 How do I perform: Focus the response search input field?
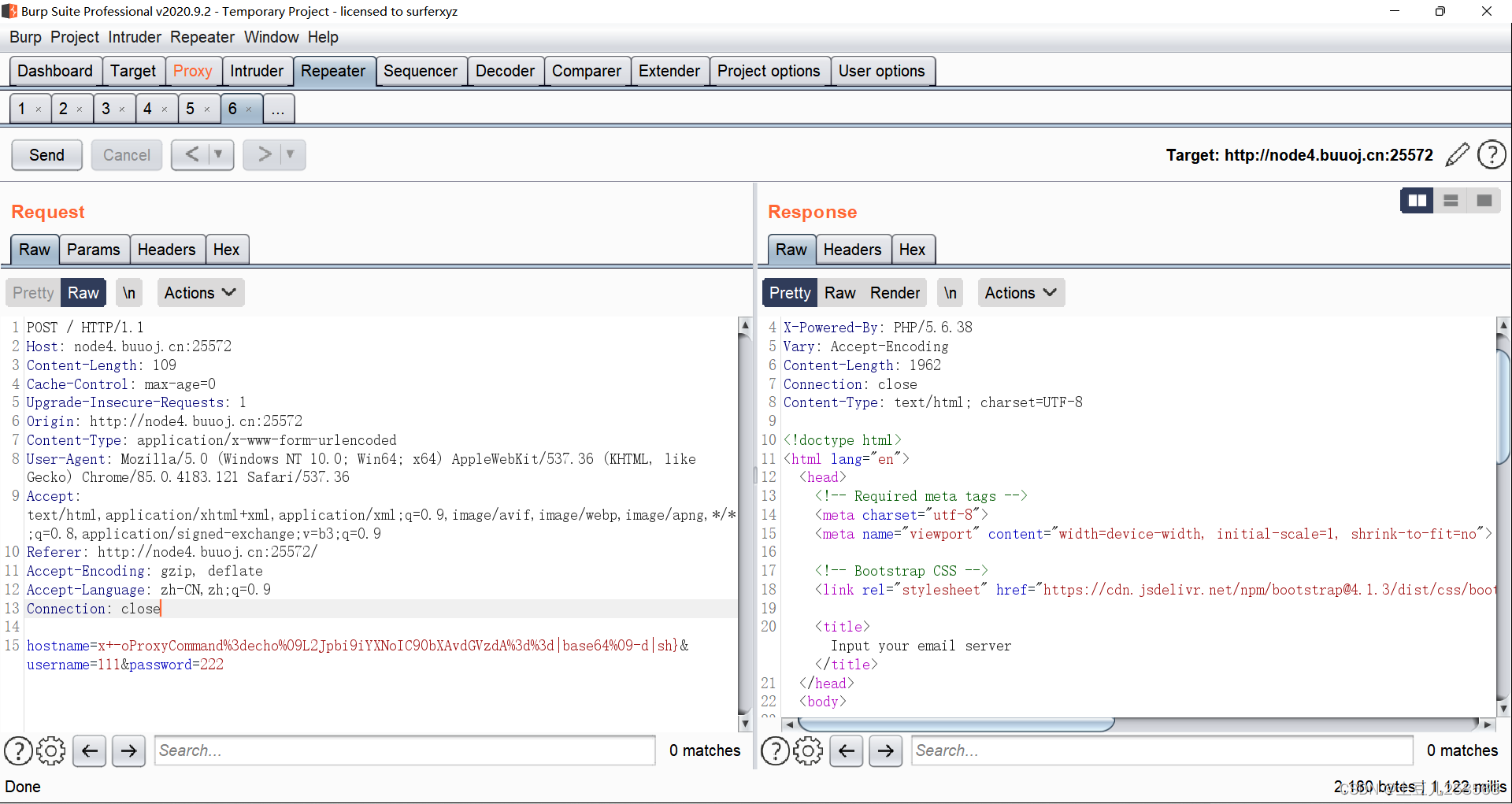click(x=1162, y=750)
